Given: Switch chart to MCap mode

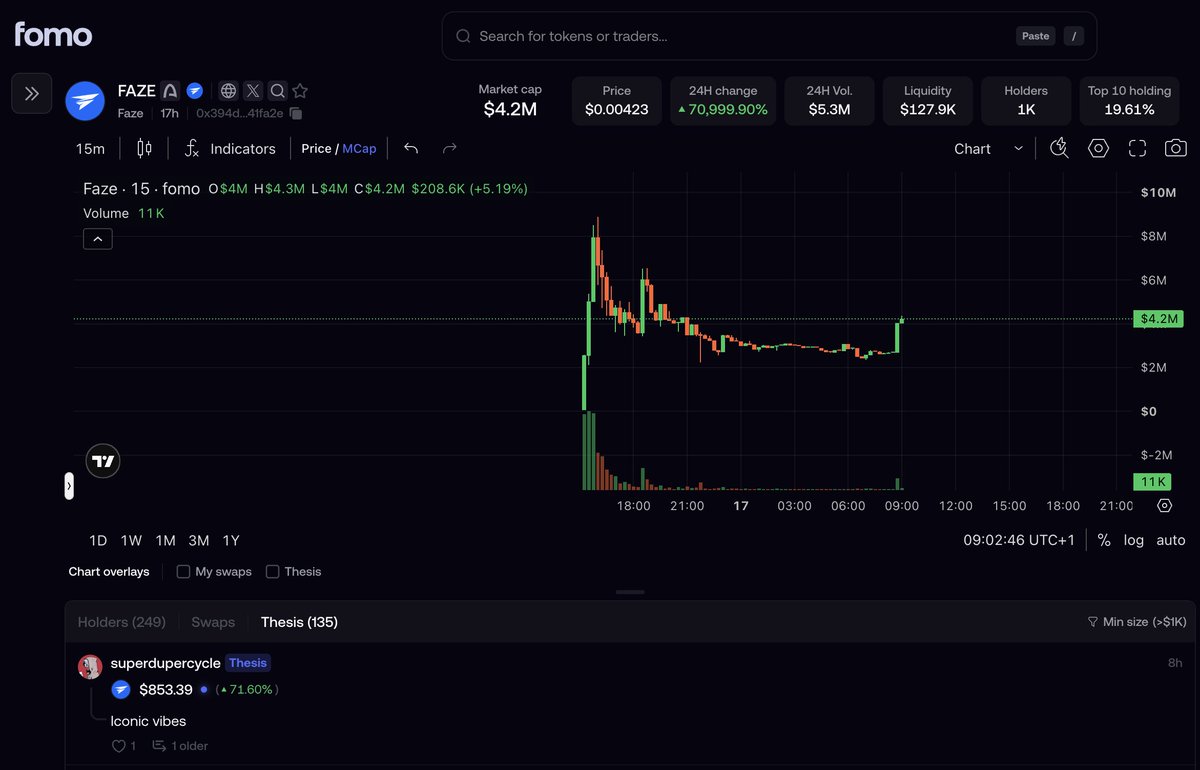Looking at the screenshot, I should pos(359,149).
